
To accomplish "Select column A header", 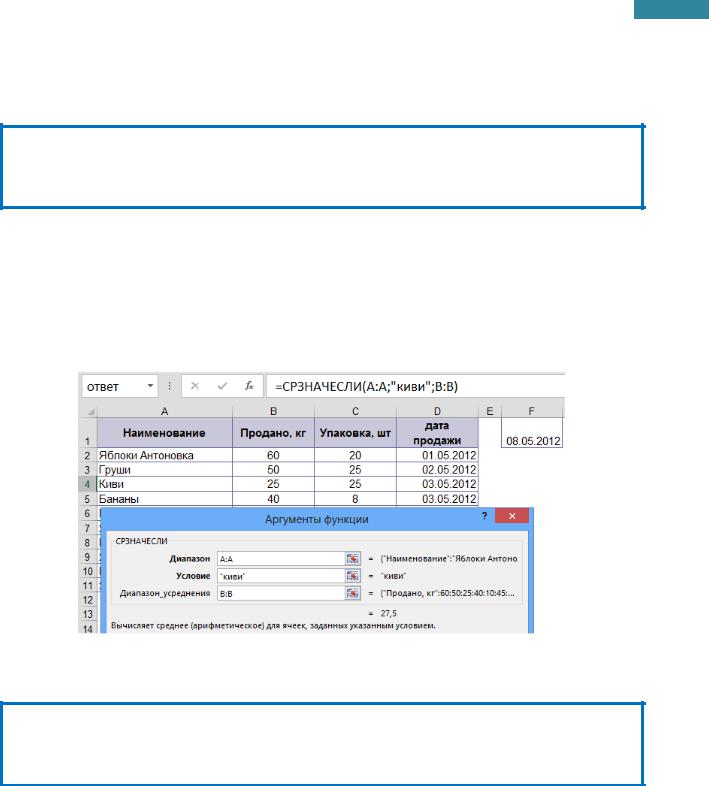I will [x=164, y=412].
